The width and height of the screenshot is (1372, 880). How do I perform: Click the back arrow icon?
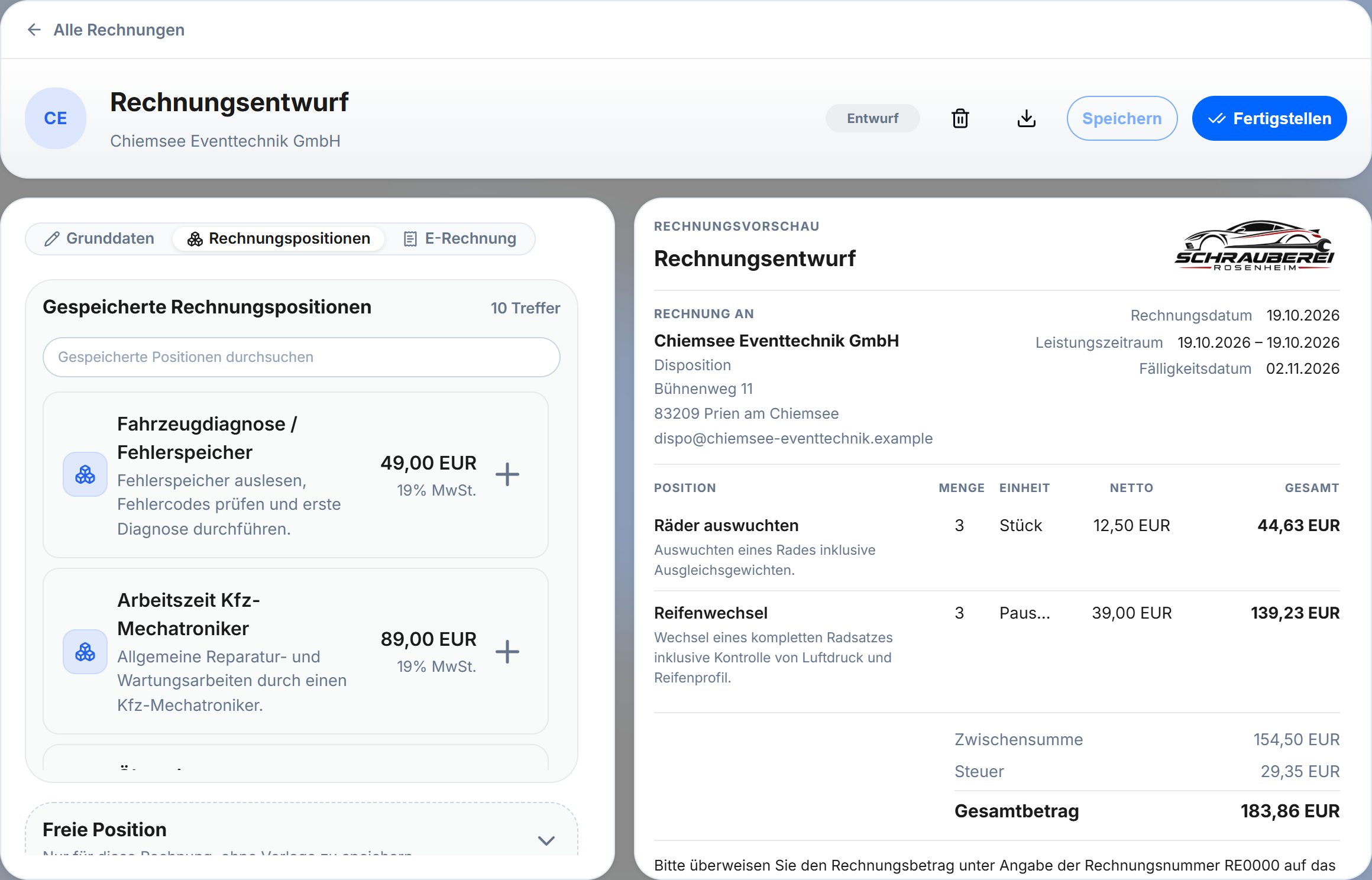(x=34, y=30)
